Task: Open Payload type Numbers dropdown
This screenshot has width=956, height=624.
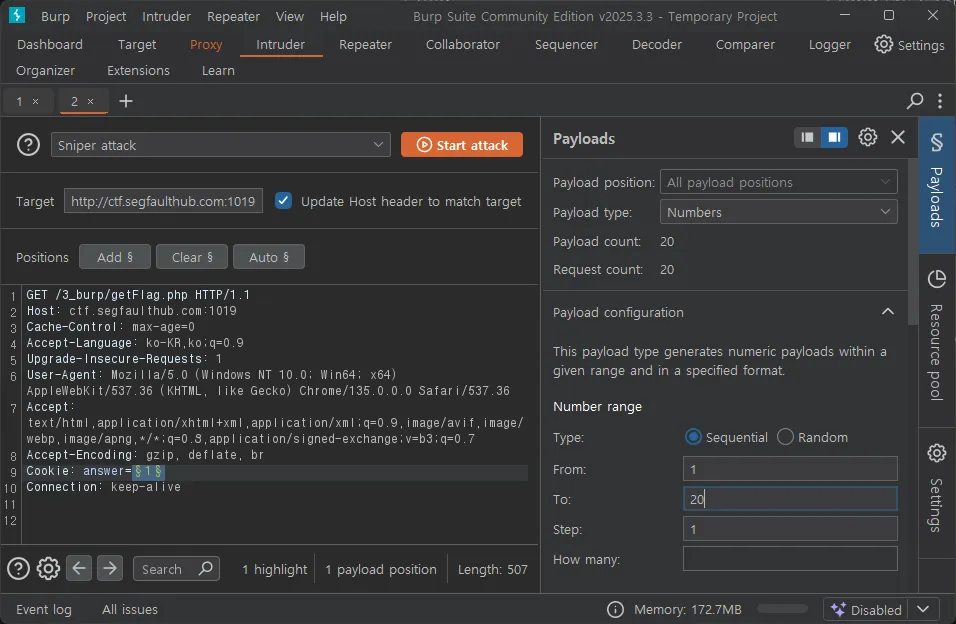Action: [779, 212]
